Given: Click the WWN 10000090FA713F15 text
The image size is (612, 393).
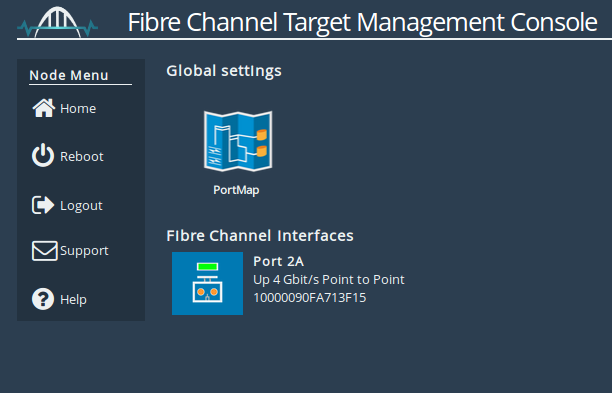Looking at the screenshot, I should tap(310, 298).
